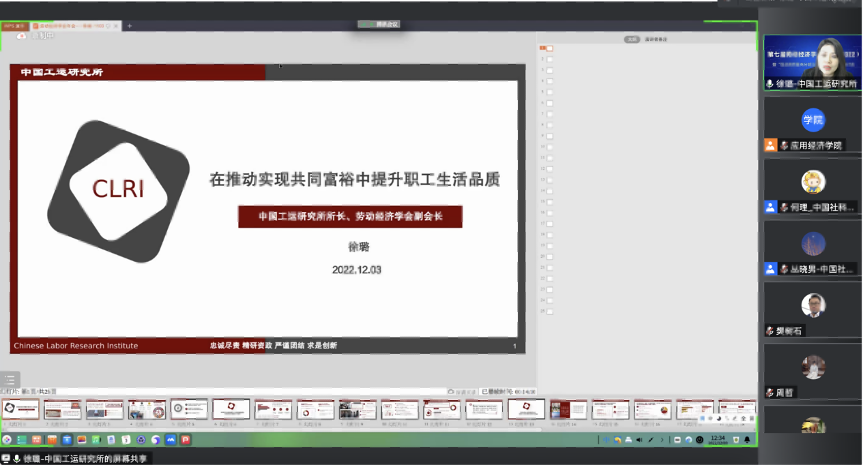Click participant name 周哲 in the list

[x=784, y=393]
